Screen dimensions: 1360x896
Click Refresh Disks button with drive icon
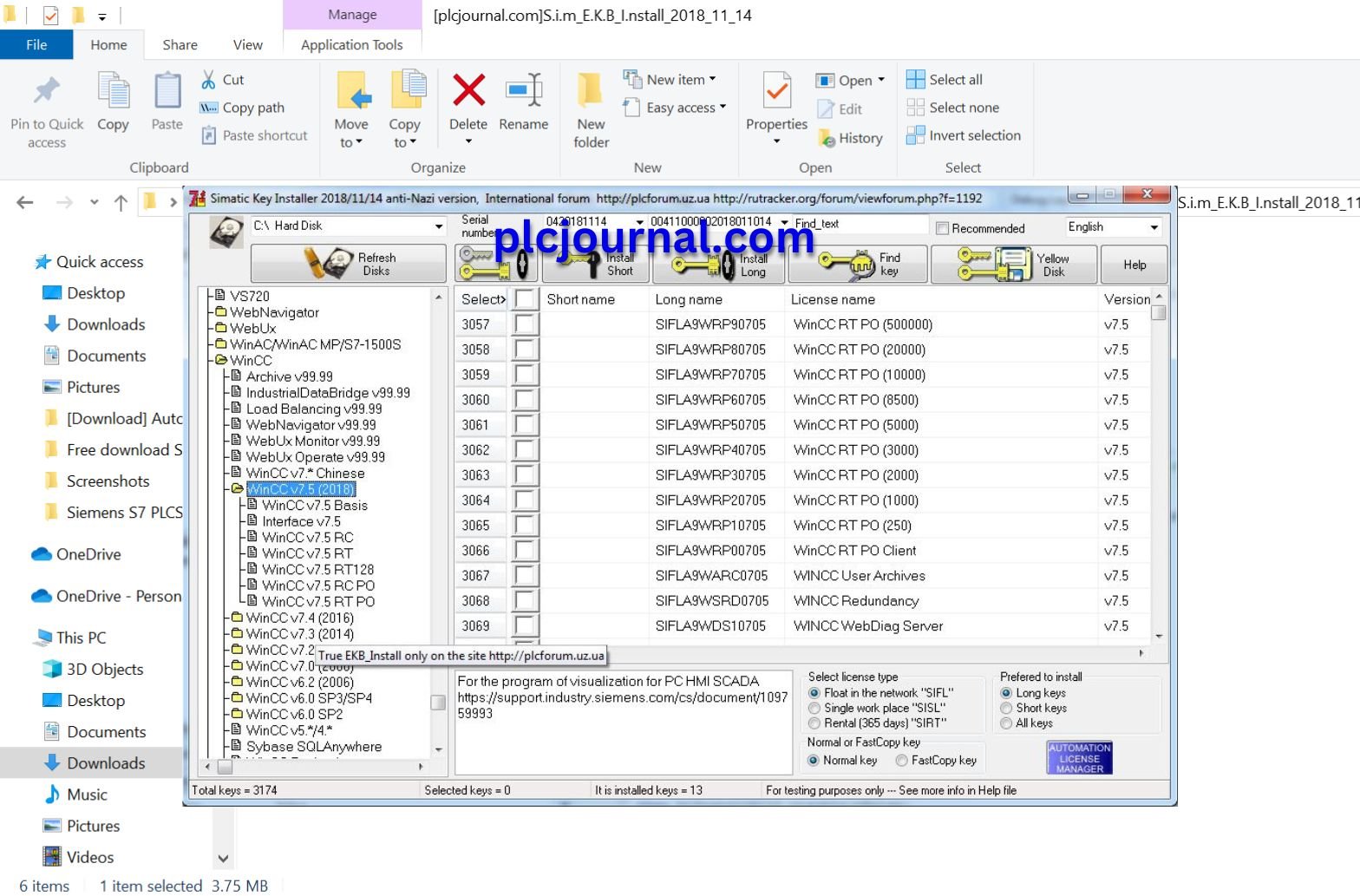coord(348,264)
